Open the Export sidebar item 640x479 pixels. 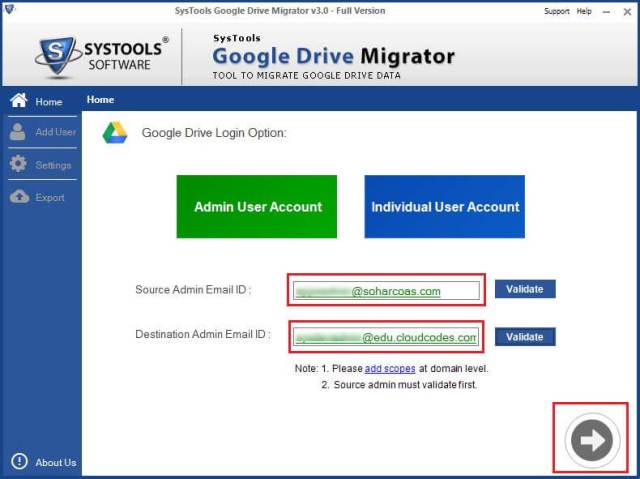click(42, 197)
